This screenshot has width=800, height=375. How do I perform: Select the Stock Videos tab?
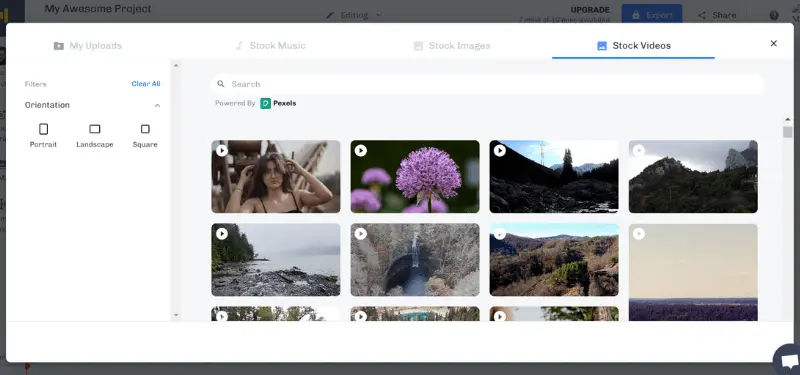(x=634, y=46)
